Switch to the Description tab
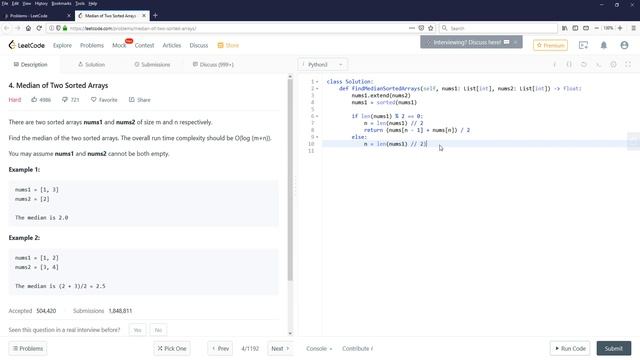Viewport: 640px width, 360px height. coord(30,64)
